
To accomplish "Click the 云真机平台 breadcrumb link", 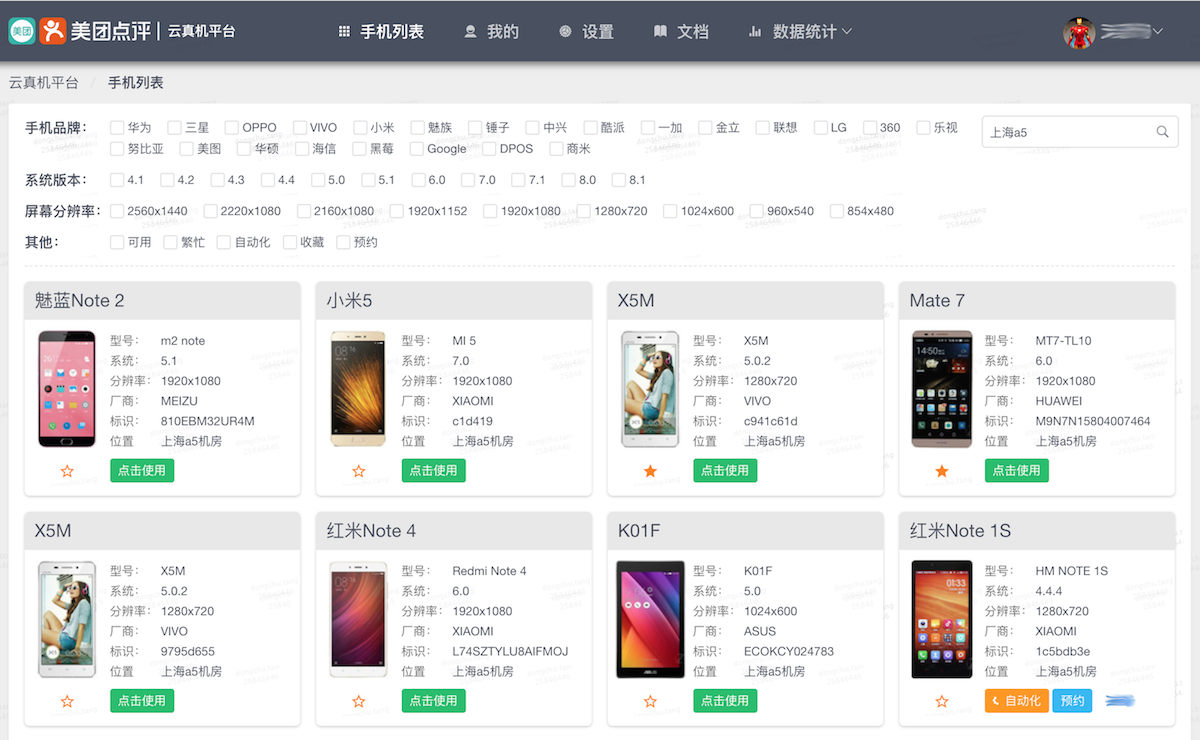I will click(x=44, y=83).
